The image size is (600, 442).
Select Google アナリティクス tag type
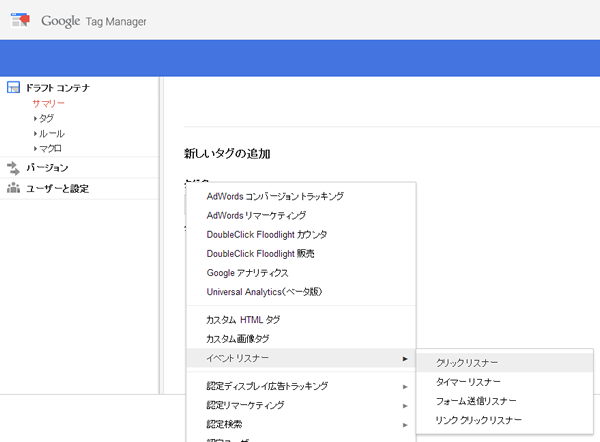[x=301, y=273]
